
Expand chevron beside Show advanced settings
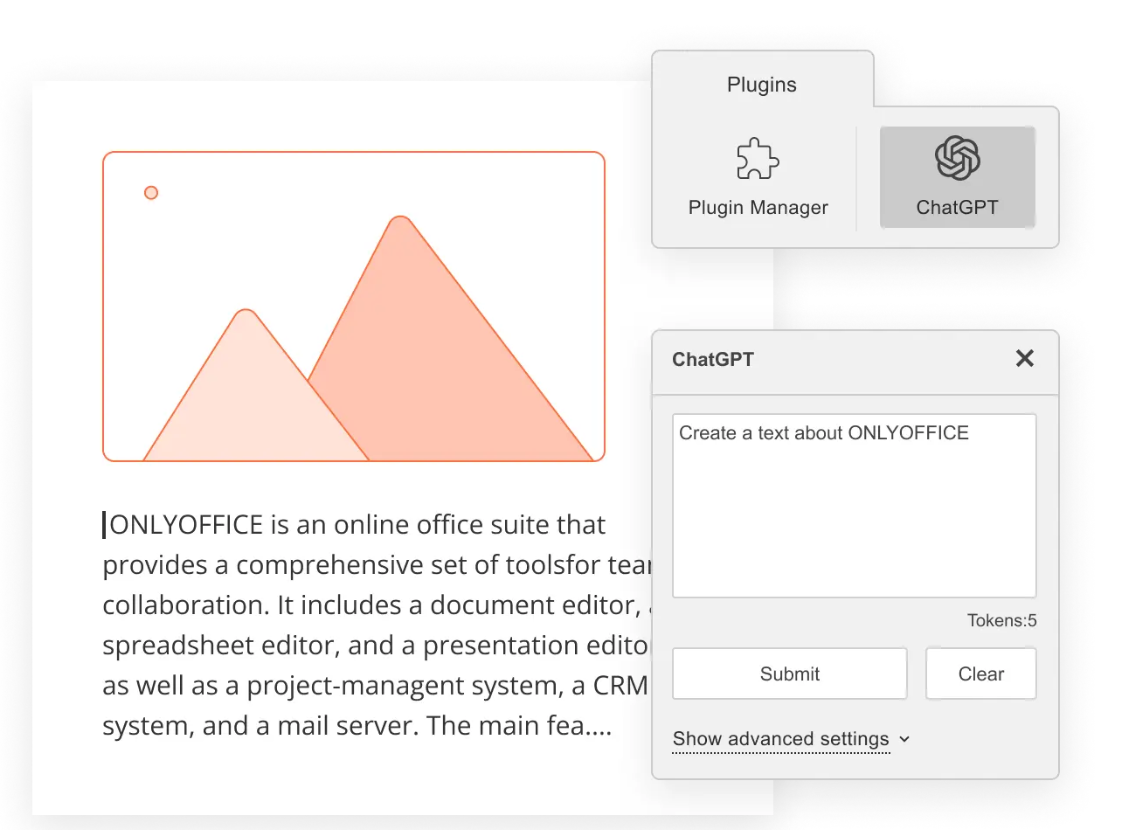coord(905,739)
